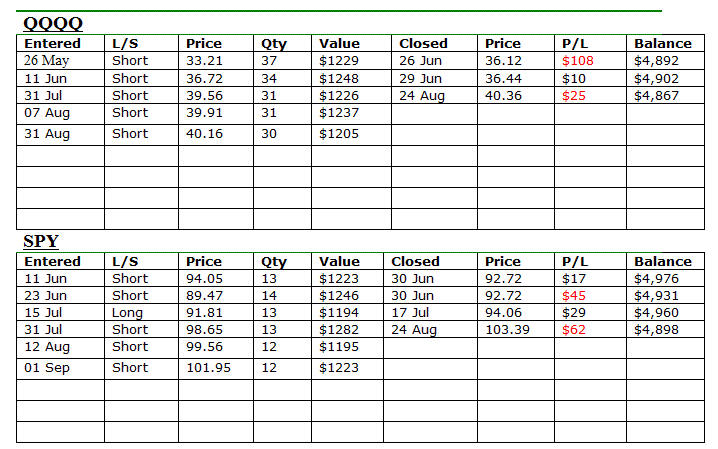The height and width of the screenshot is (449, 718).
Task: Select the red $108 P/L cell
Action: coord(575,61)
